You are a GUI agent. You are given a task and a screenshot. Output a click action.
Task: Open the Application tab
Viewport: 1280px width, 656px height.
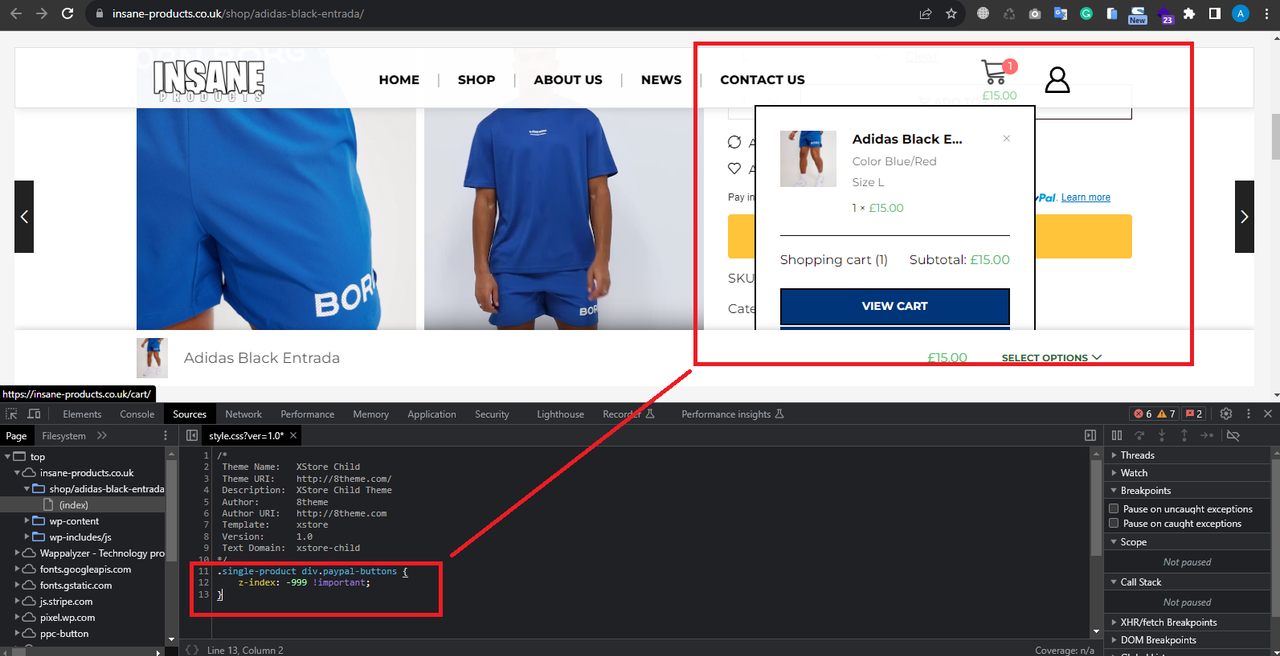click(432, 414)
